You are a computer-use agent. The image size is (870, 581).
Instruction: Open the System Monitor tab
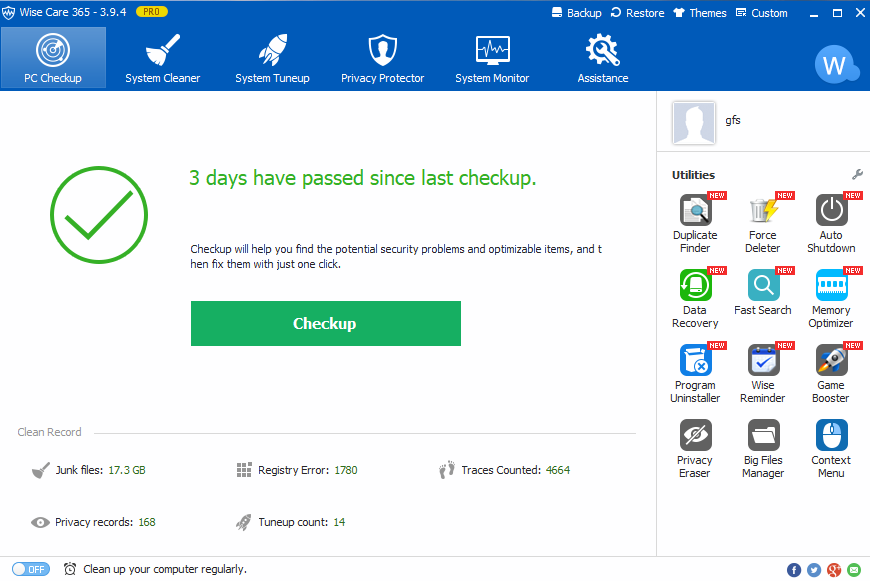click(x=492, y=58)
